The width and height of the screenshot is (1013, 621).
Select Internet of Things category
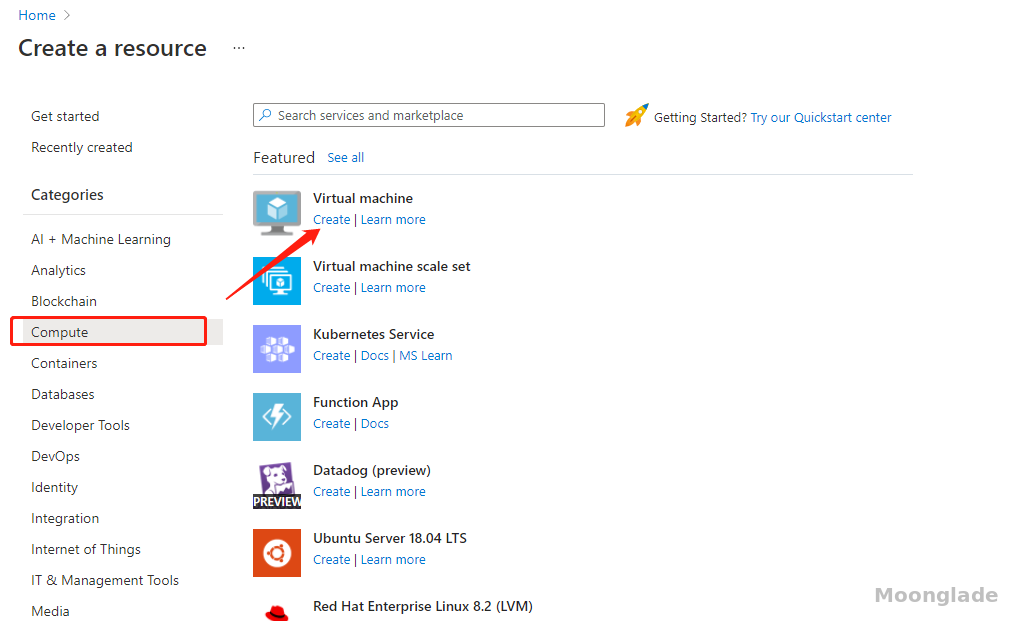pos(86,549)
